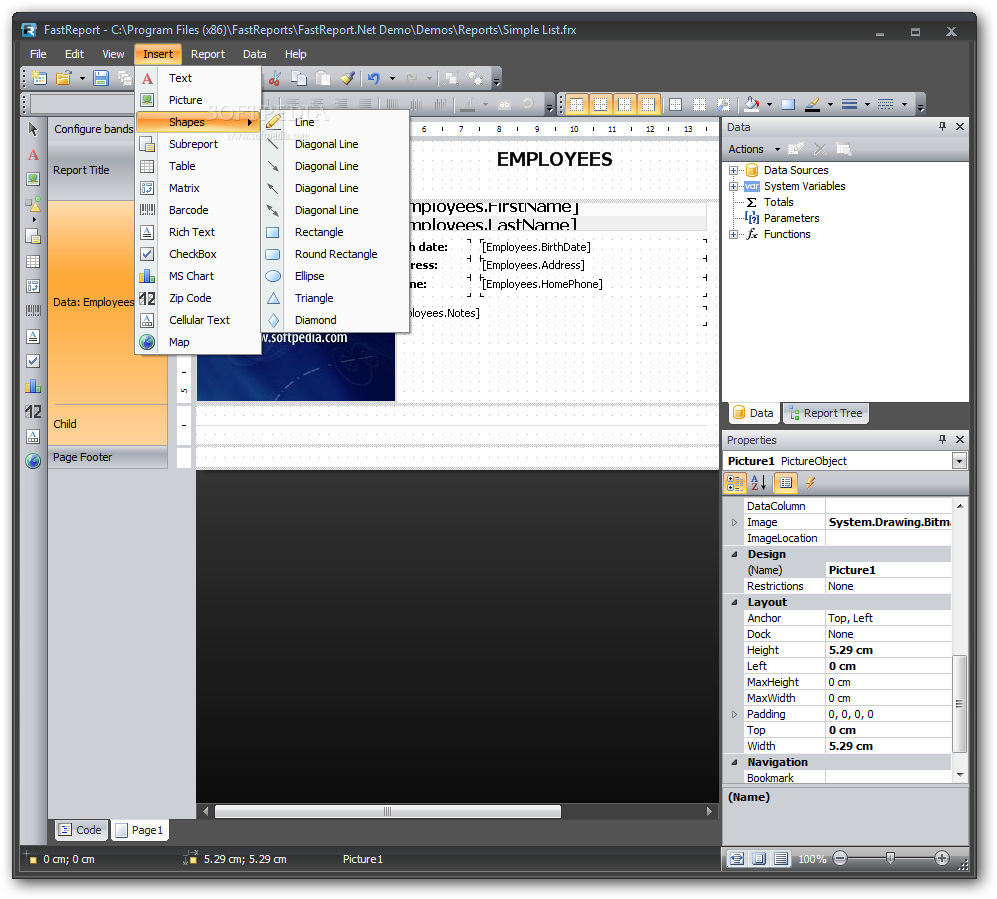Click the horizontal scrollbar thumb

[x=388, y=811]
